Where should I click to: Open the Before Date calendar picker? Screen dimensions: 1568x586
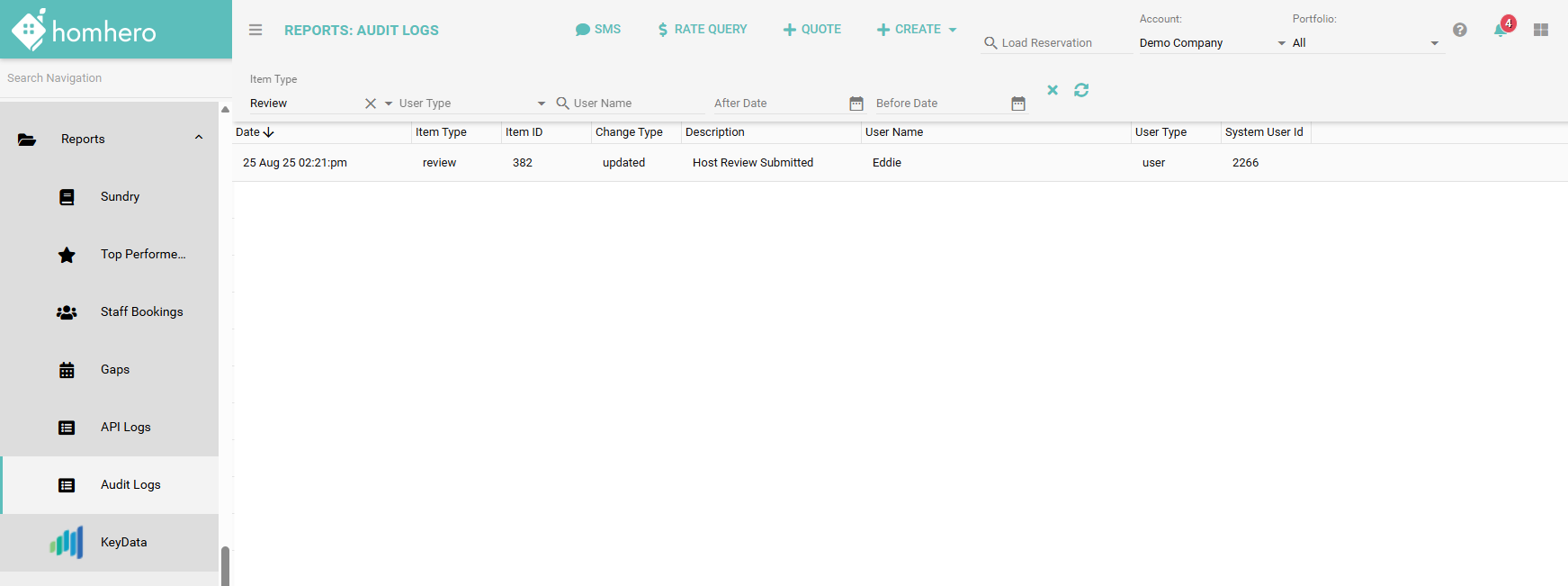pyautogui.click(x=1018, y=104)
